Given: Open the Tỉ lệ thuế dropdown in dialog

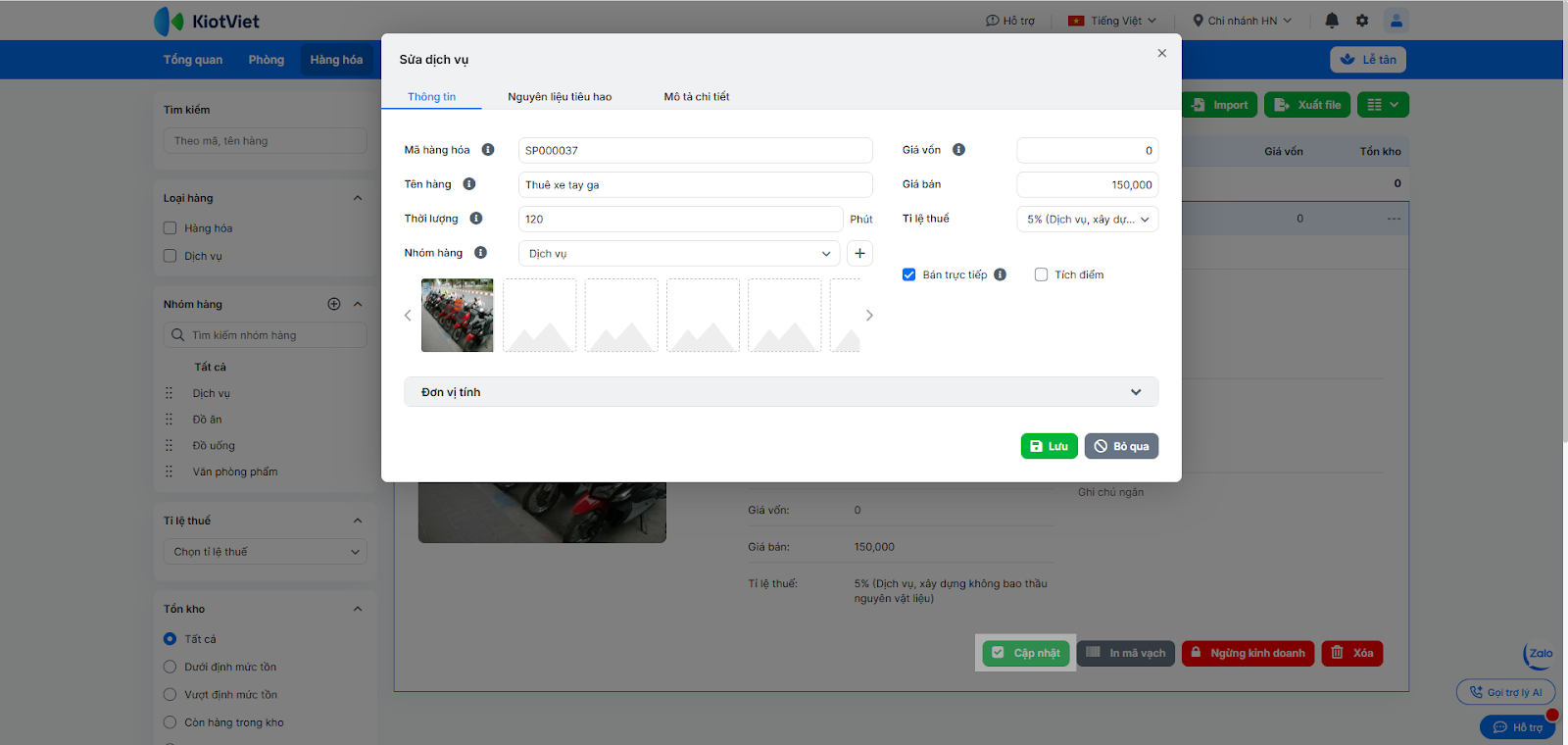Looking at the screenshot, I should tap(1088, 220).
